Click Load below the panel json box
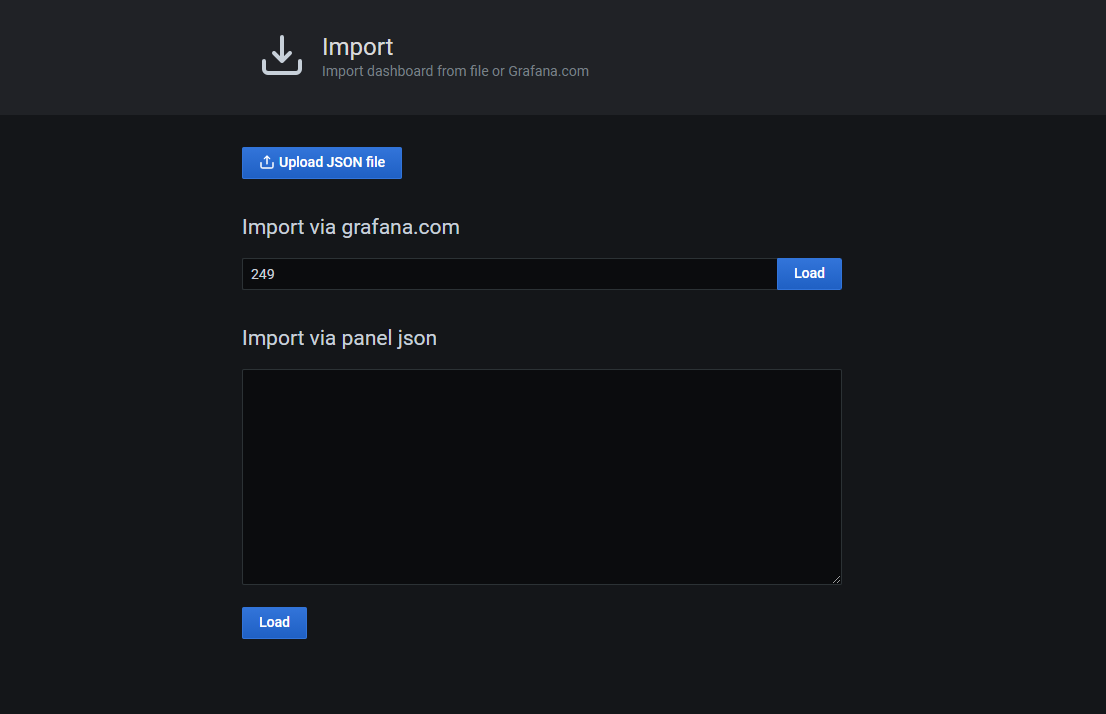This screenshot has height=714, width=1106. point(274,623)
